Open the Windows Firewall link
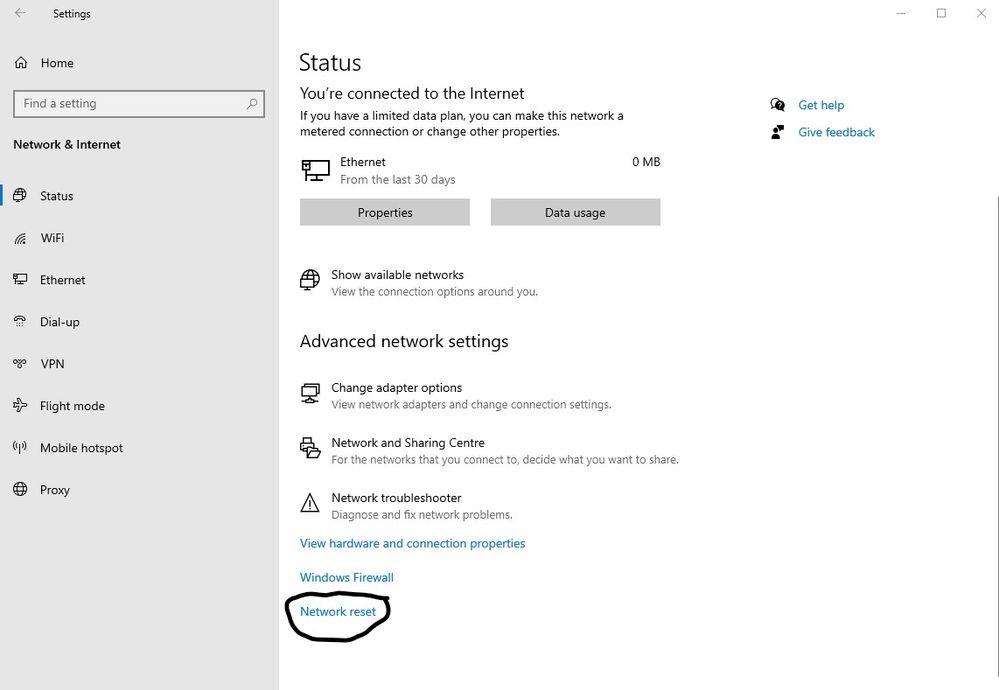Screen dimensions: 999x690 [x=347, y=577]
